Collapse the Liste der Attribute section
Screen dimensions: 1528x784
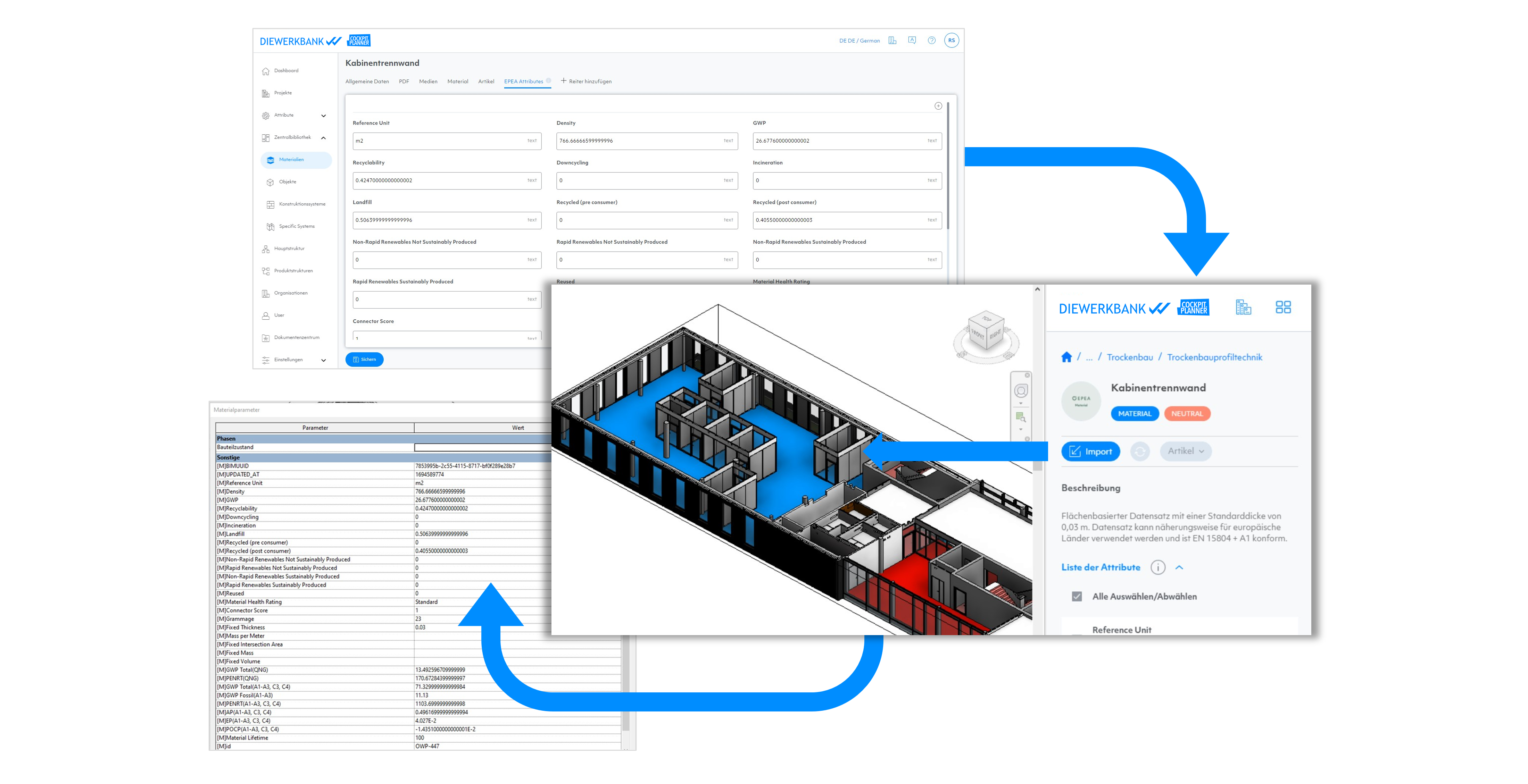(x=1179, y=567)
